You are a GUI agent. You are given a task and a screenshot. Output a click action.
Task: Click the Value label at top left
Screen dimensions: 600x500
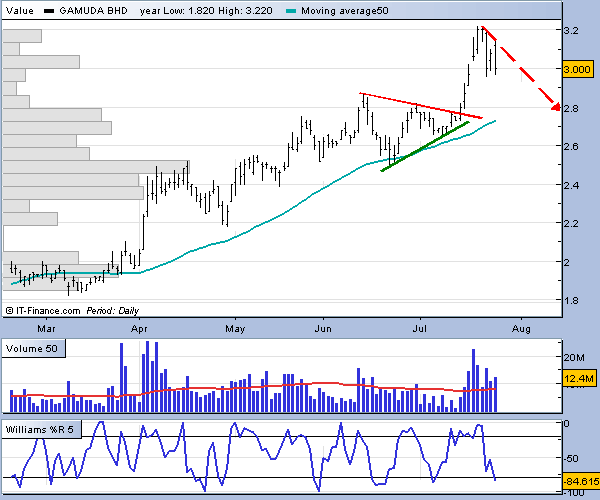[x=20, y=11]
